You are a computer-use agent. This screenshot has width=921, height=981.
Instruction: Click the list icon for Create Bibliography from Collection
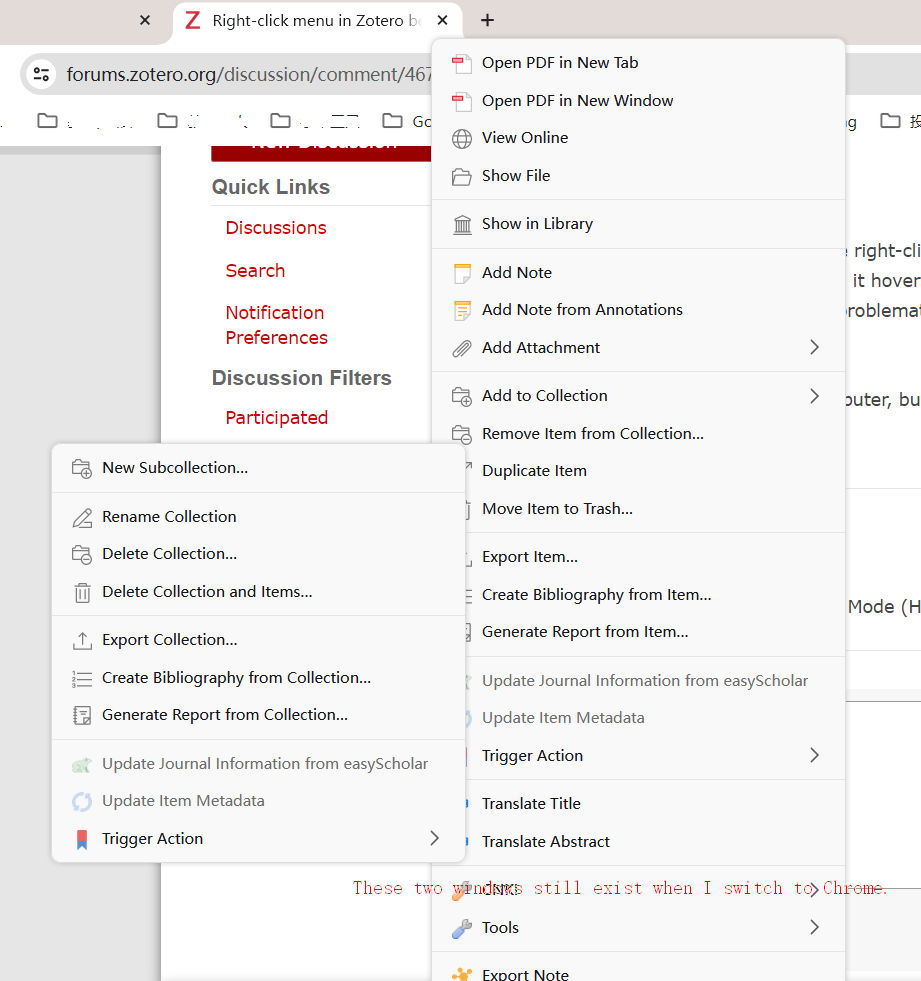point(82,678)
